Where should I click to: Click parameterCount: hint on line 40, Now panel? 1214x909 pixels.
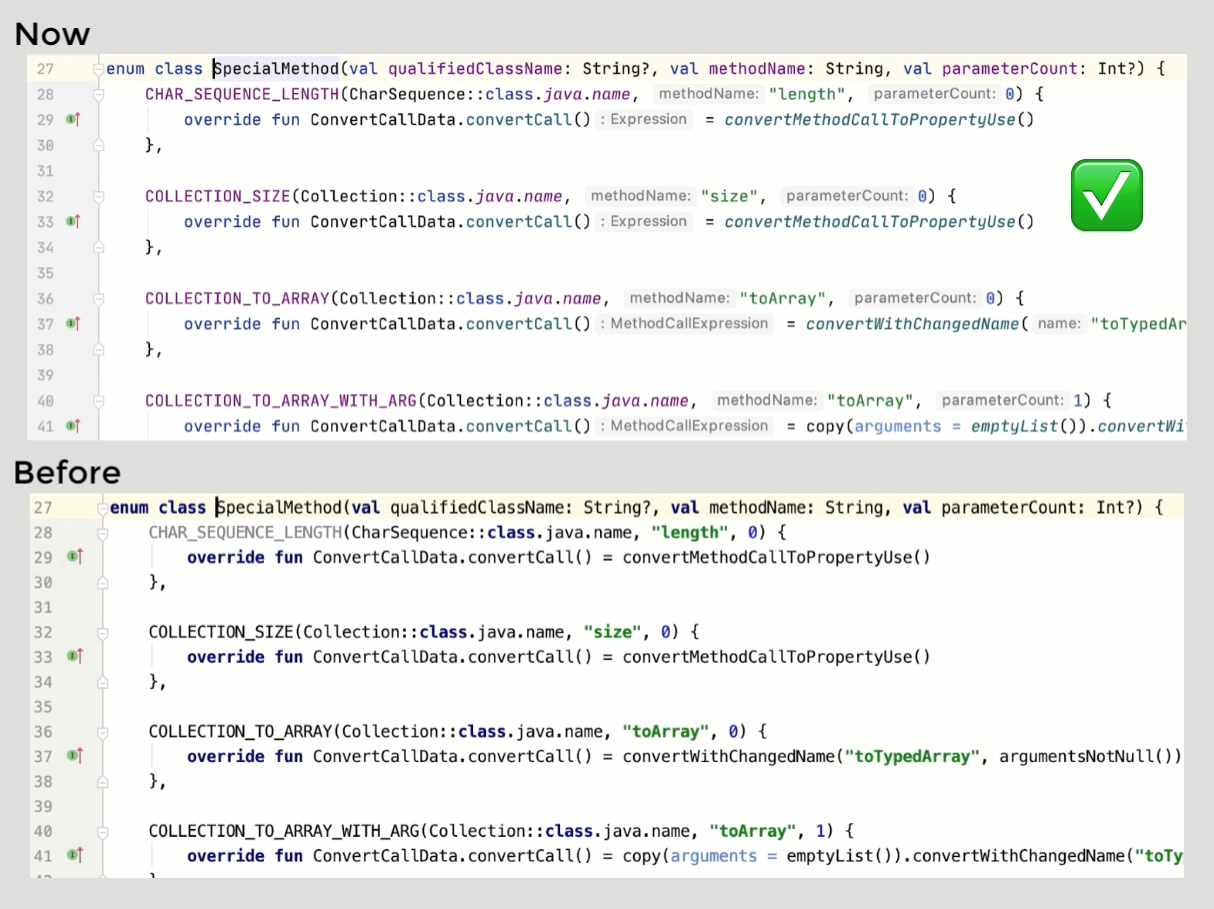[1004, 400]
